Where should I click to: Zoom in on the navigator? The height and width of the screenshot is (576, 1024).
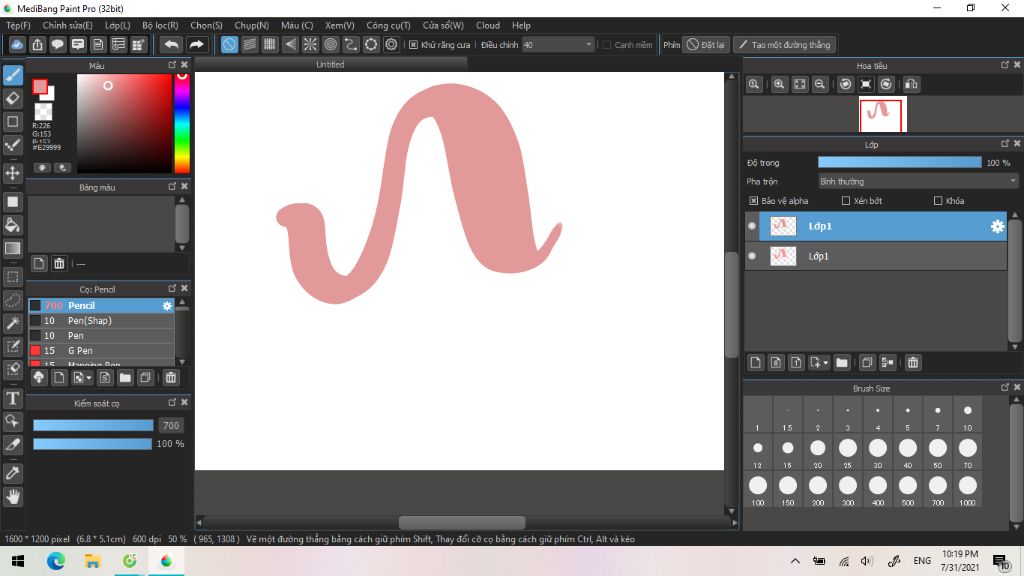779,84
